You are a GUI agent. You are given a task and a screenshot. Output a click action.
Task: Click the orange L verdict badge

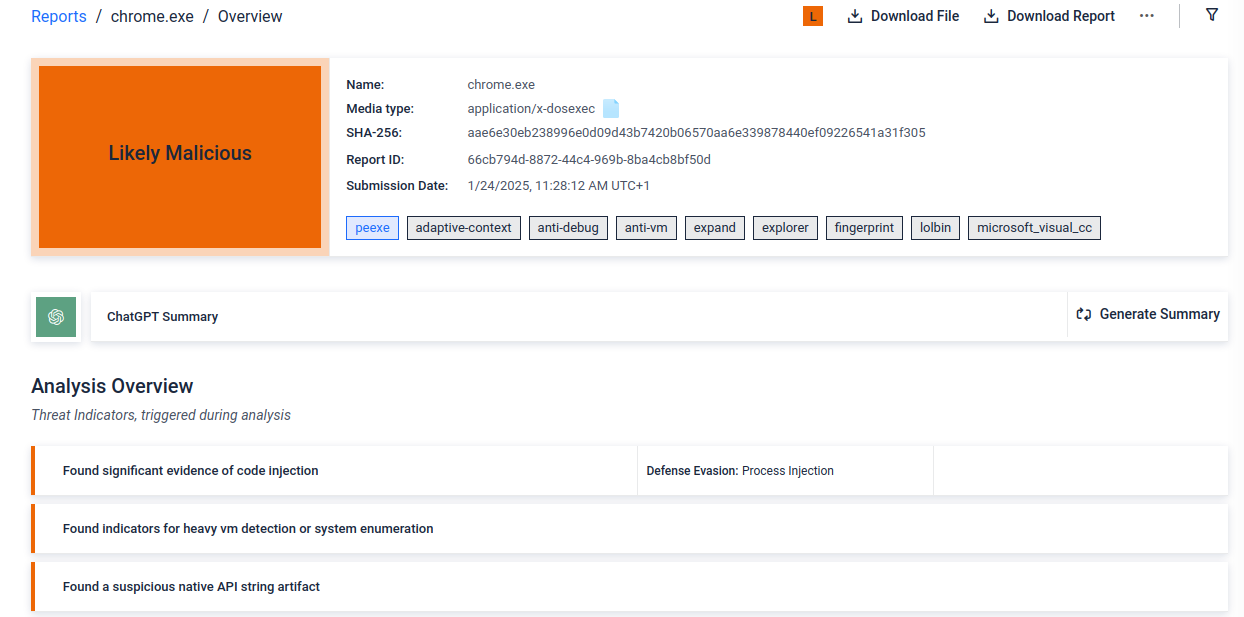pos(813,16)
